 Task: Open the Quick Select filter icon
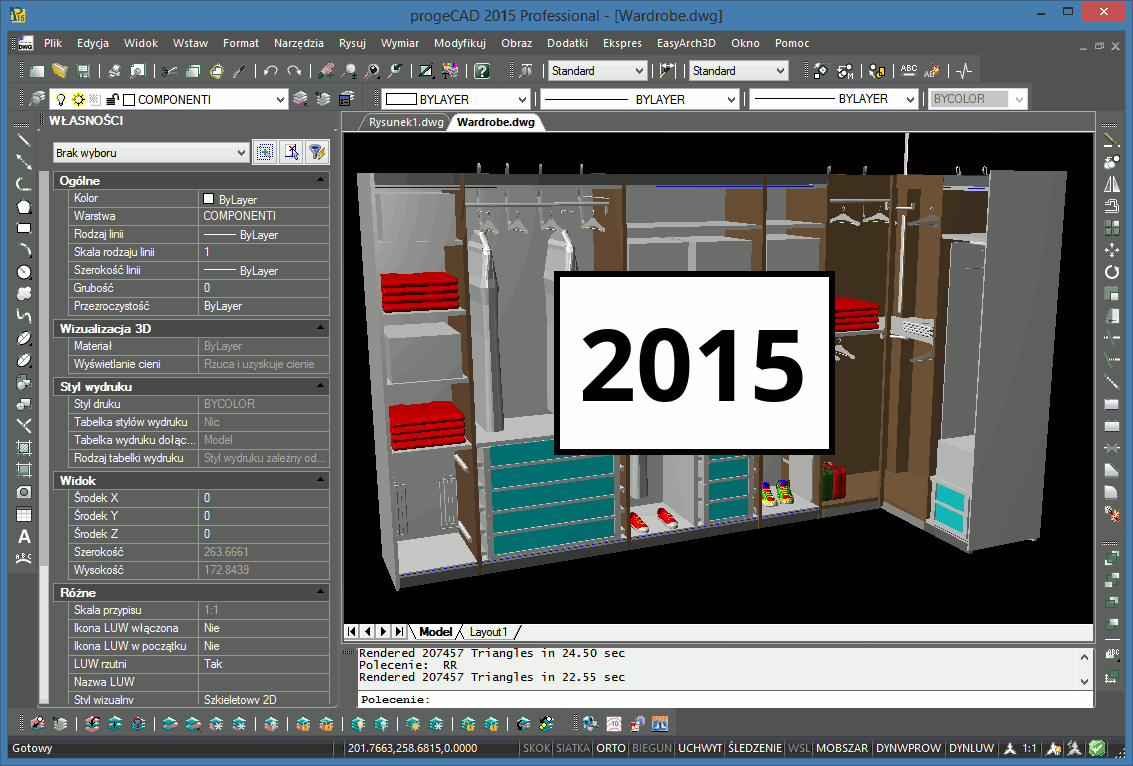click(x=316, y=152)
